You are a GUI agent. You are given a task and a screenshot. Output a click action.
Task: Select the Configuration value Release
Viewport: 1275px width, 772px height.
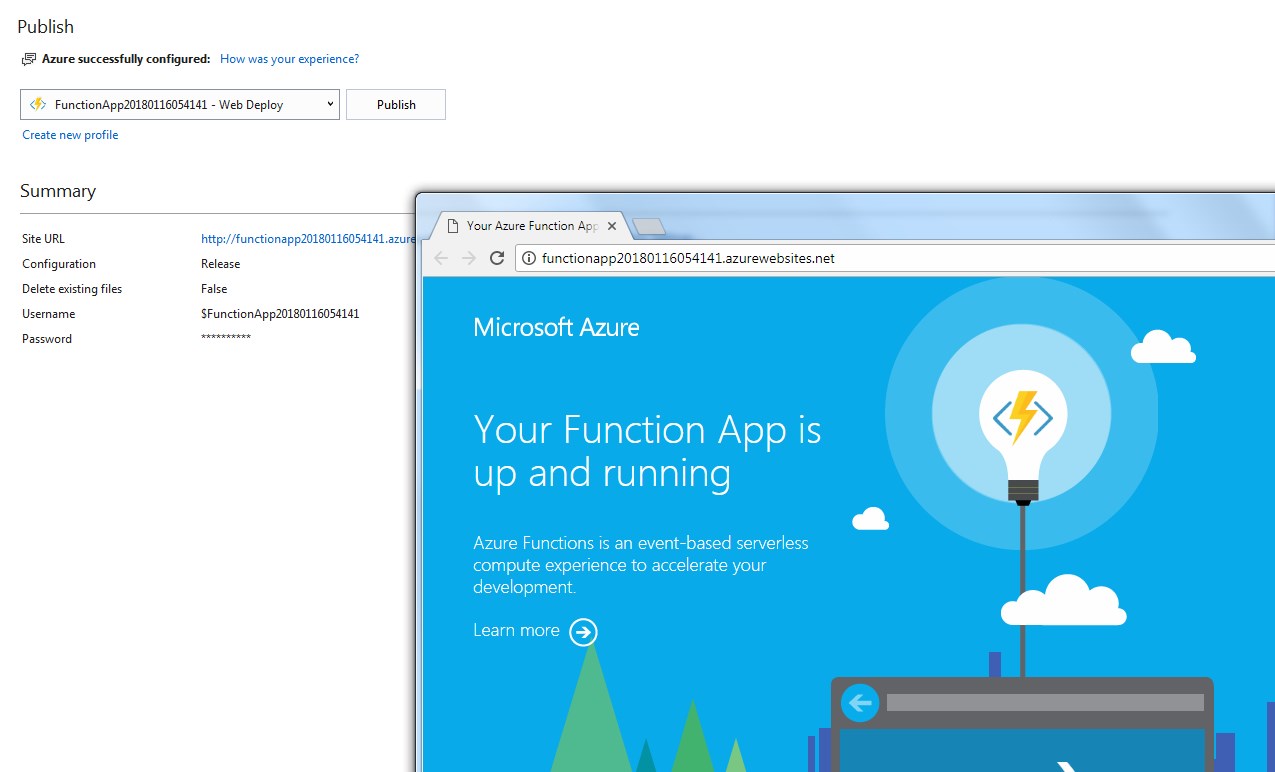click(x=221, y=264)
